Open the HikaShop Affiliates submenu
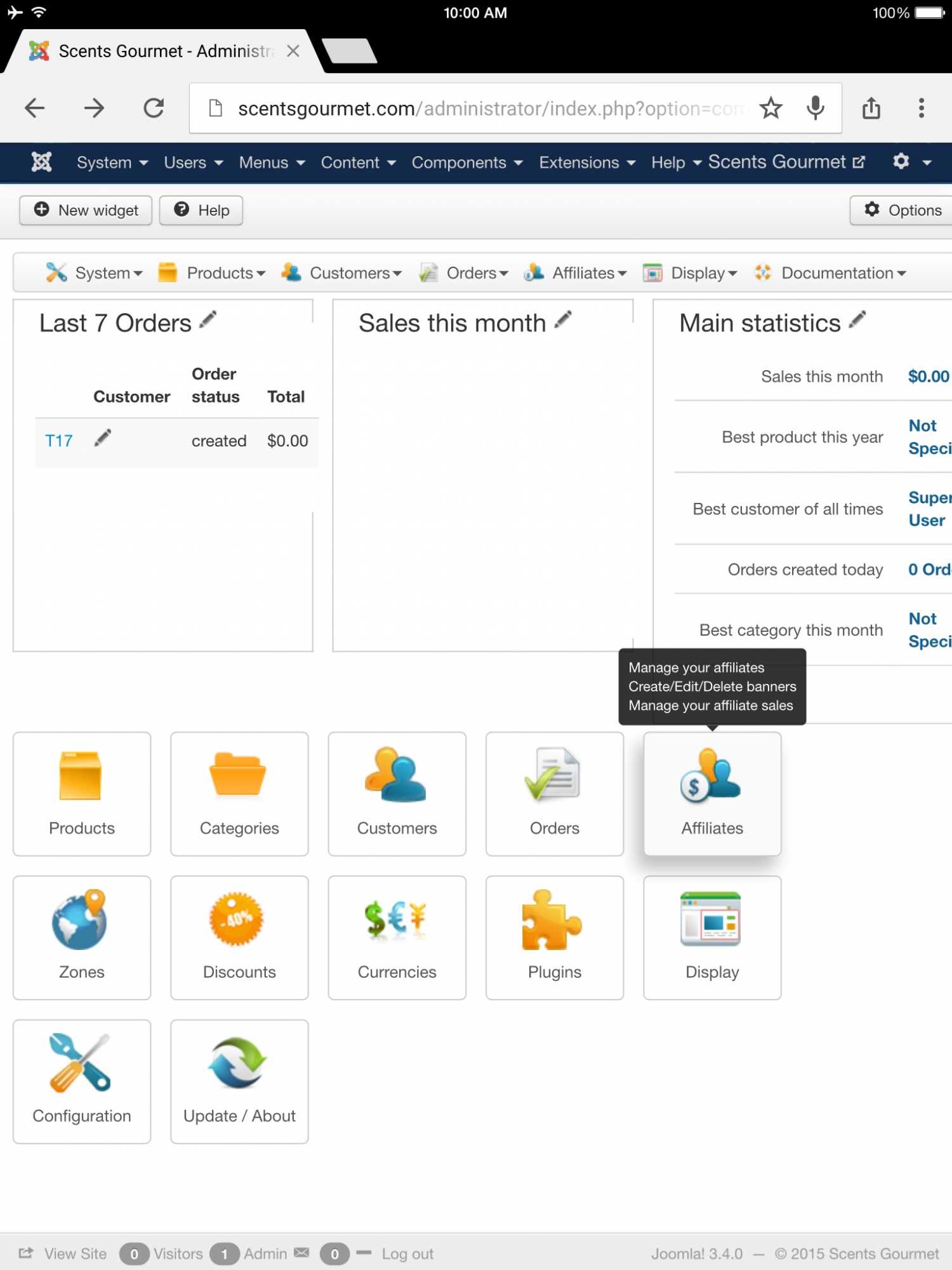 576,273
